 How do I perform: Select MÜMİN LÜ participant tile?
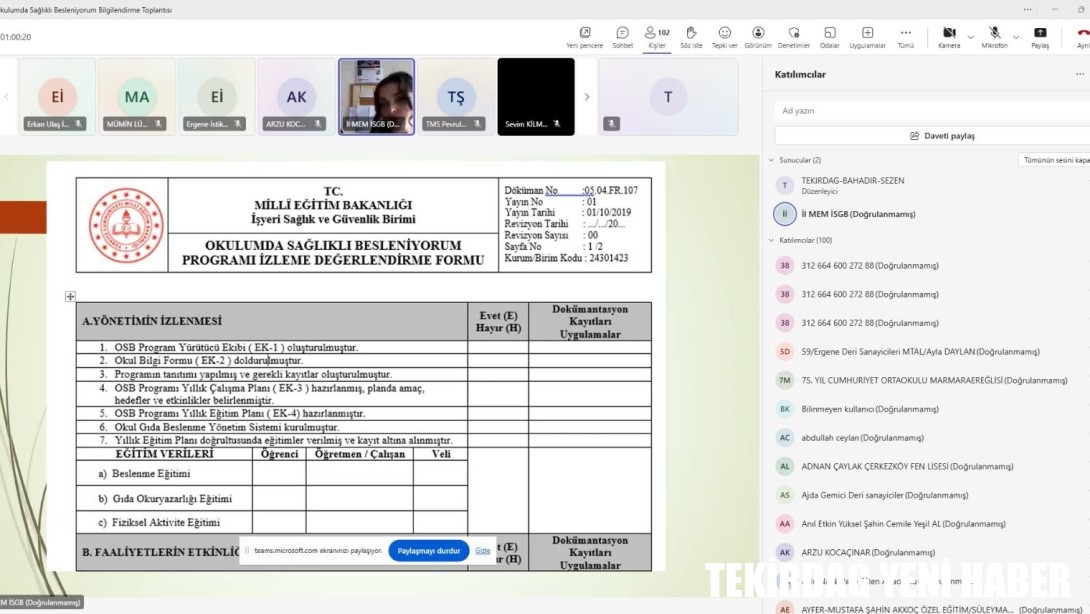click(x=137, y=97)
